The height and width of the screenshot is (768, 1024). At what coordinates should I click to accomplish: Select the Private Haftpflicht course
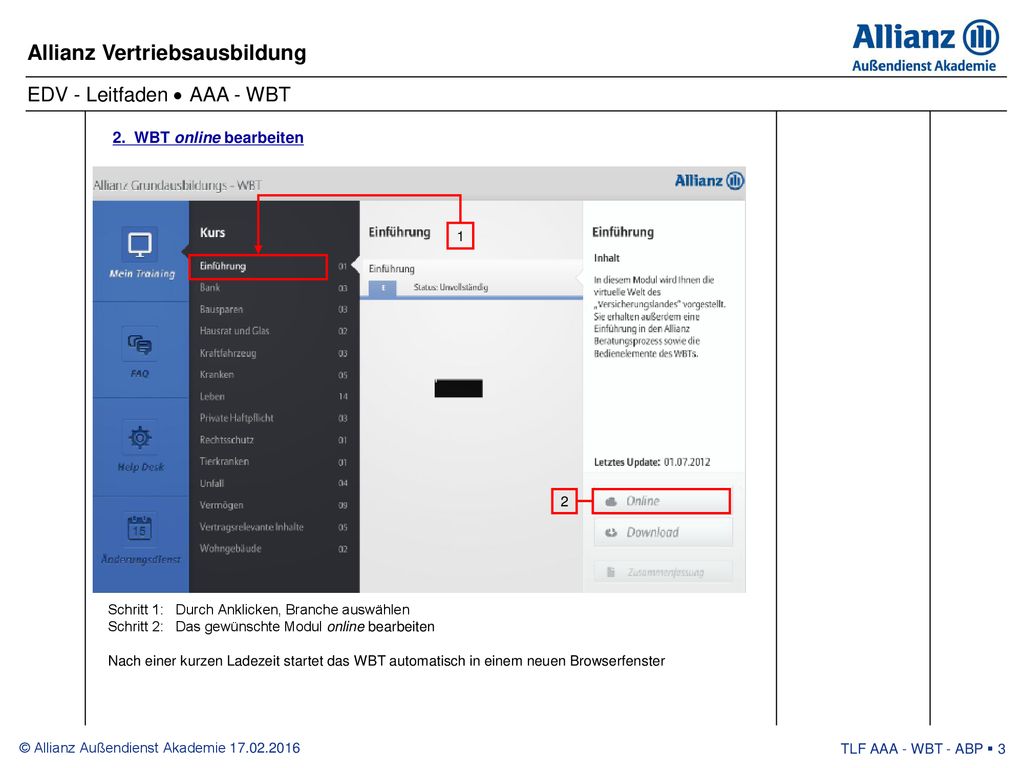pos(274,418)
